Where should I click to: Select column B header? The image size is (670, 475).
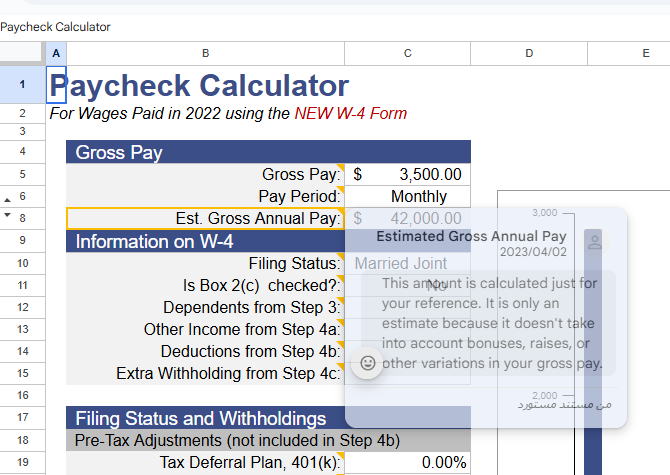[206, 53]
